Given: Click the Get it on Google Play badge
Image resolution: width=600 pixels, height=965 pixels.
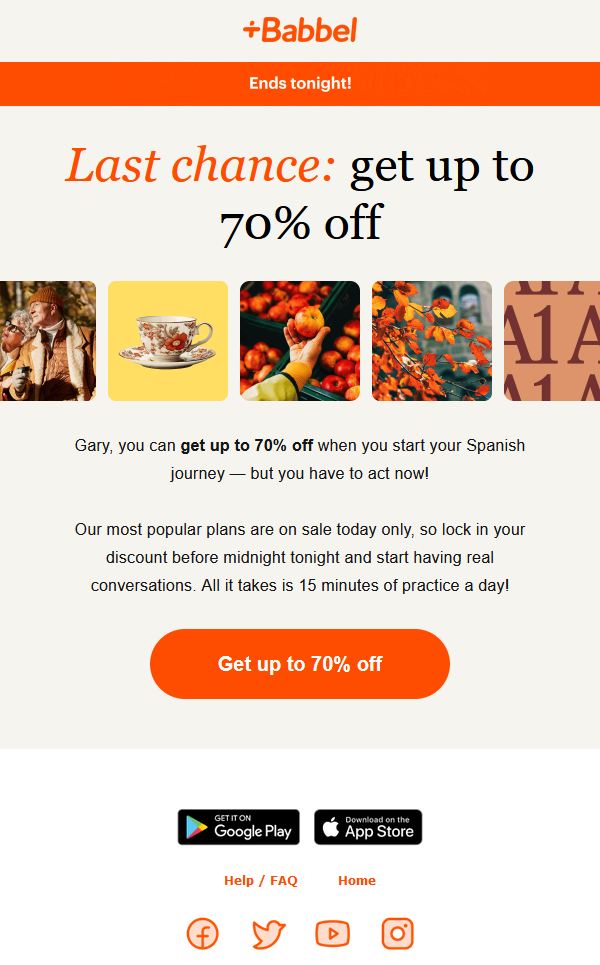Looking at the screenshot, I should pos(238,827).
